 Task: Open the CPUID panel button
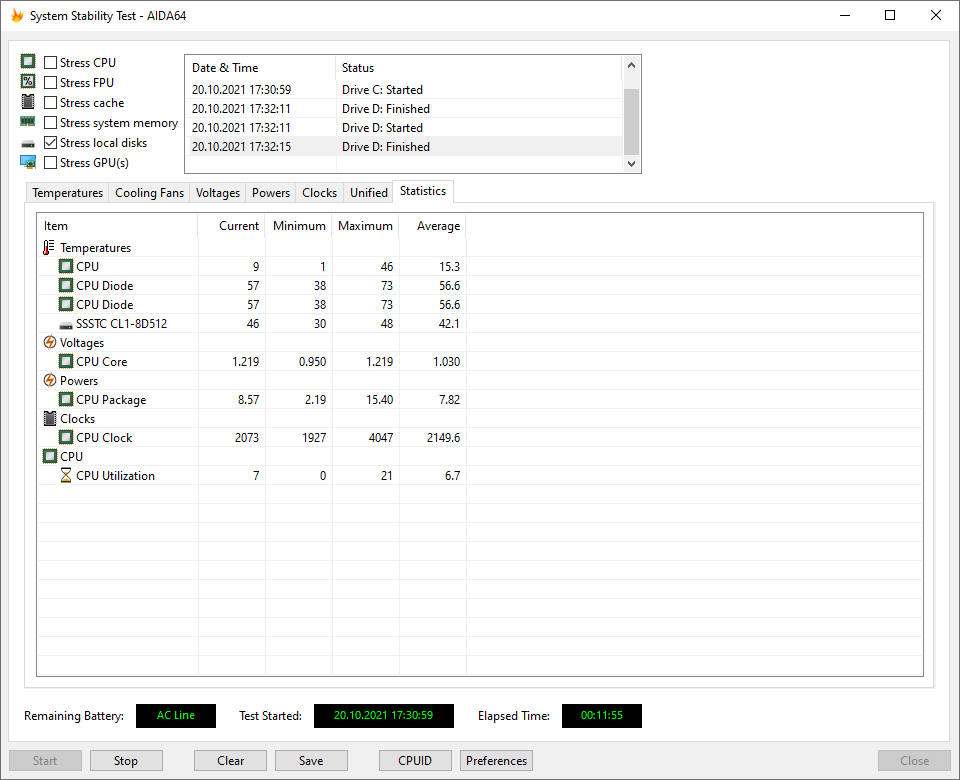[x=415, y=760]
